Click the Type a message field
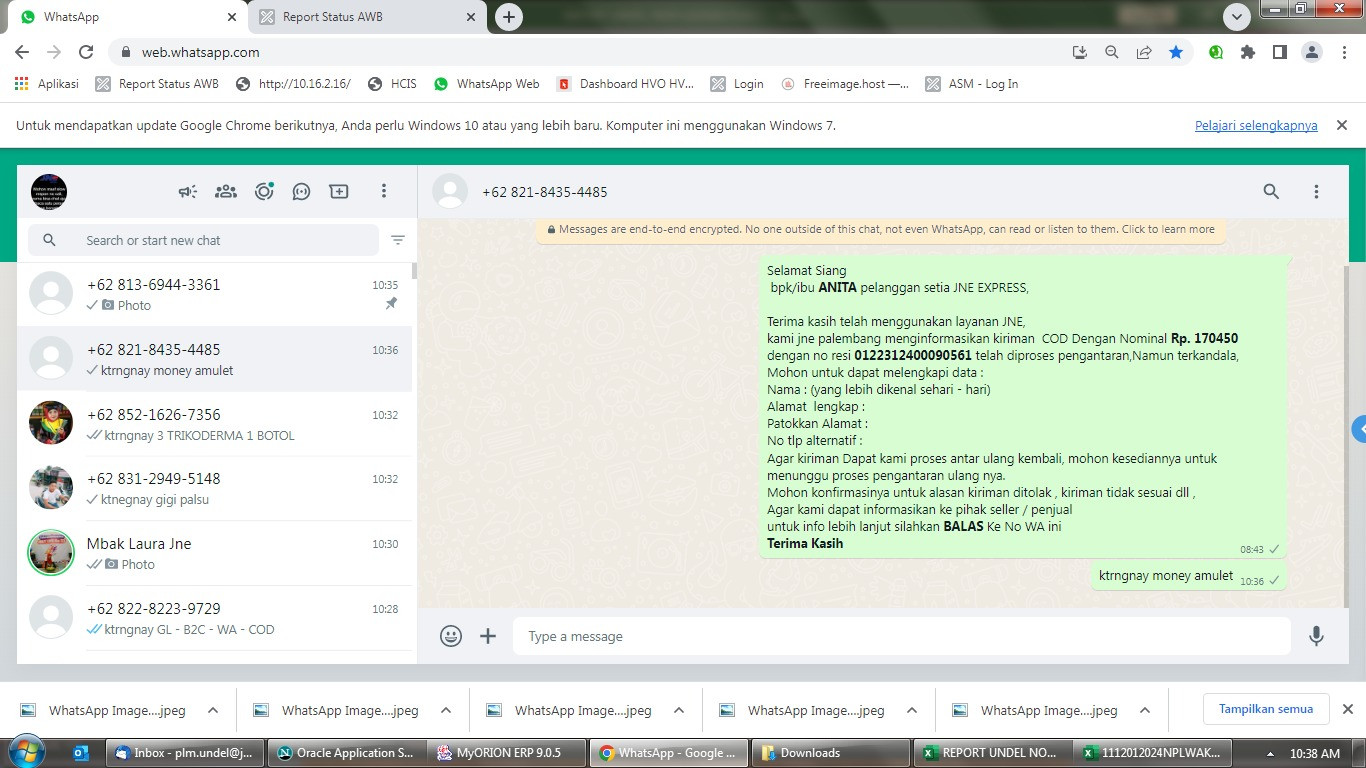 pyautogui.click(x=902, y=636)
